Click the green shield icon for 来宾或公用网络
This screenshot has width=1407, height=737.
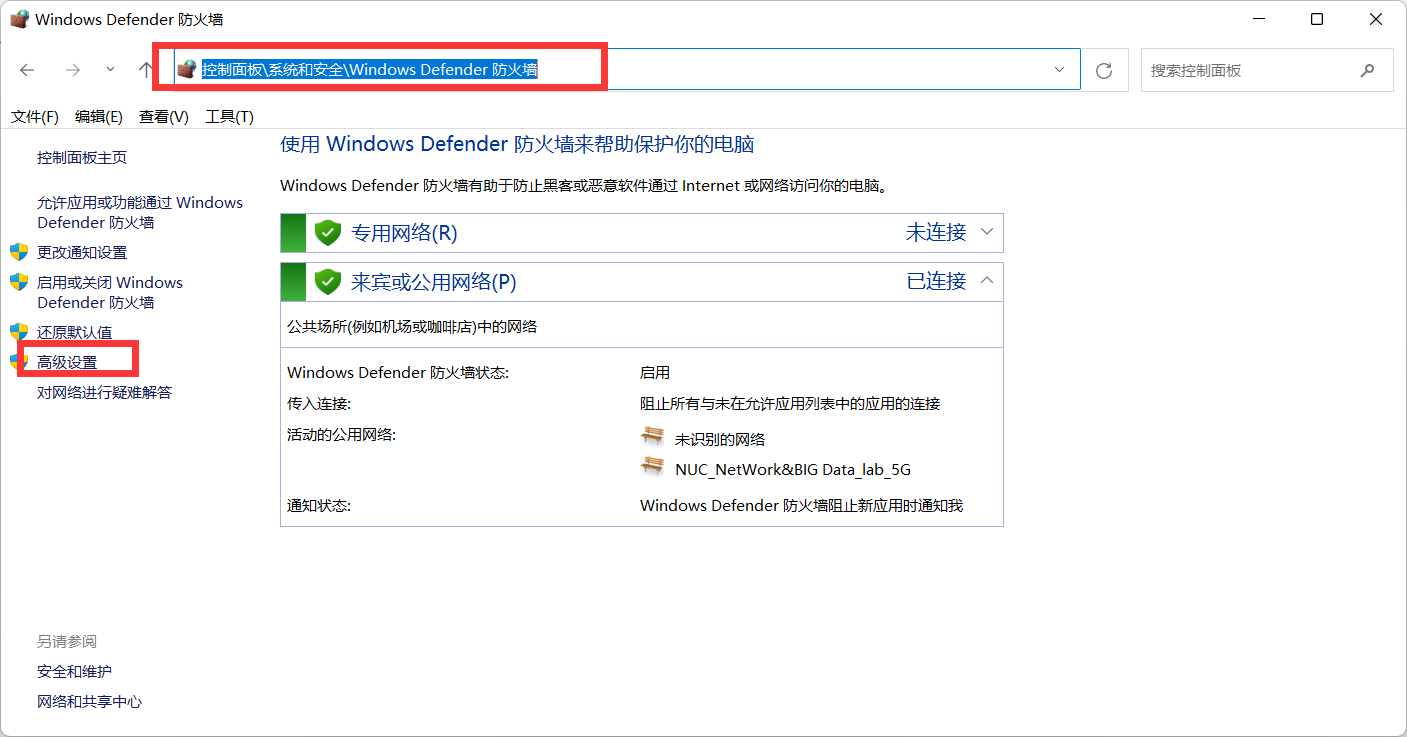328,282
